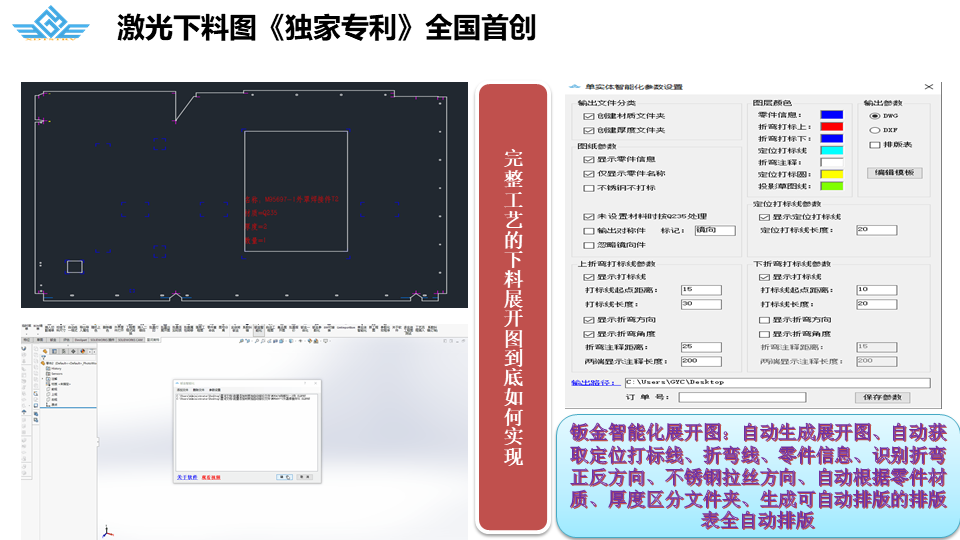Enable the 不锈钢不打标 checkbox
960x540 pixels.
[x=588, y=188]
